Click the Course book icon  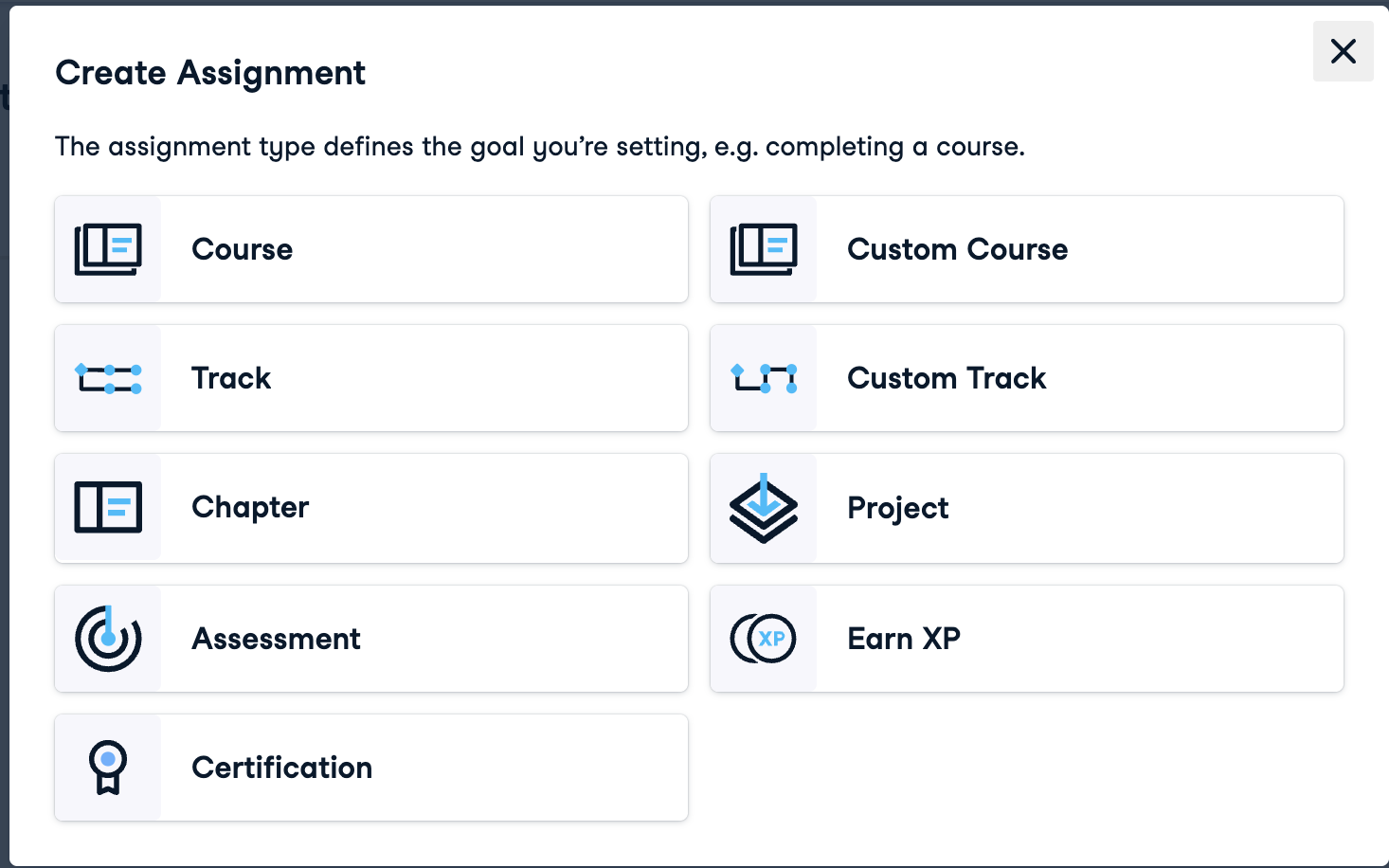pos(108,249)
